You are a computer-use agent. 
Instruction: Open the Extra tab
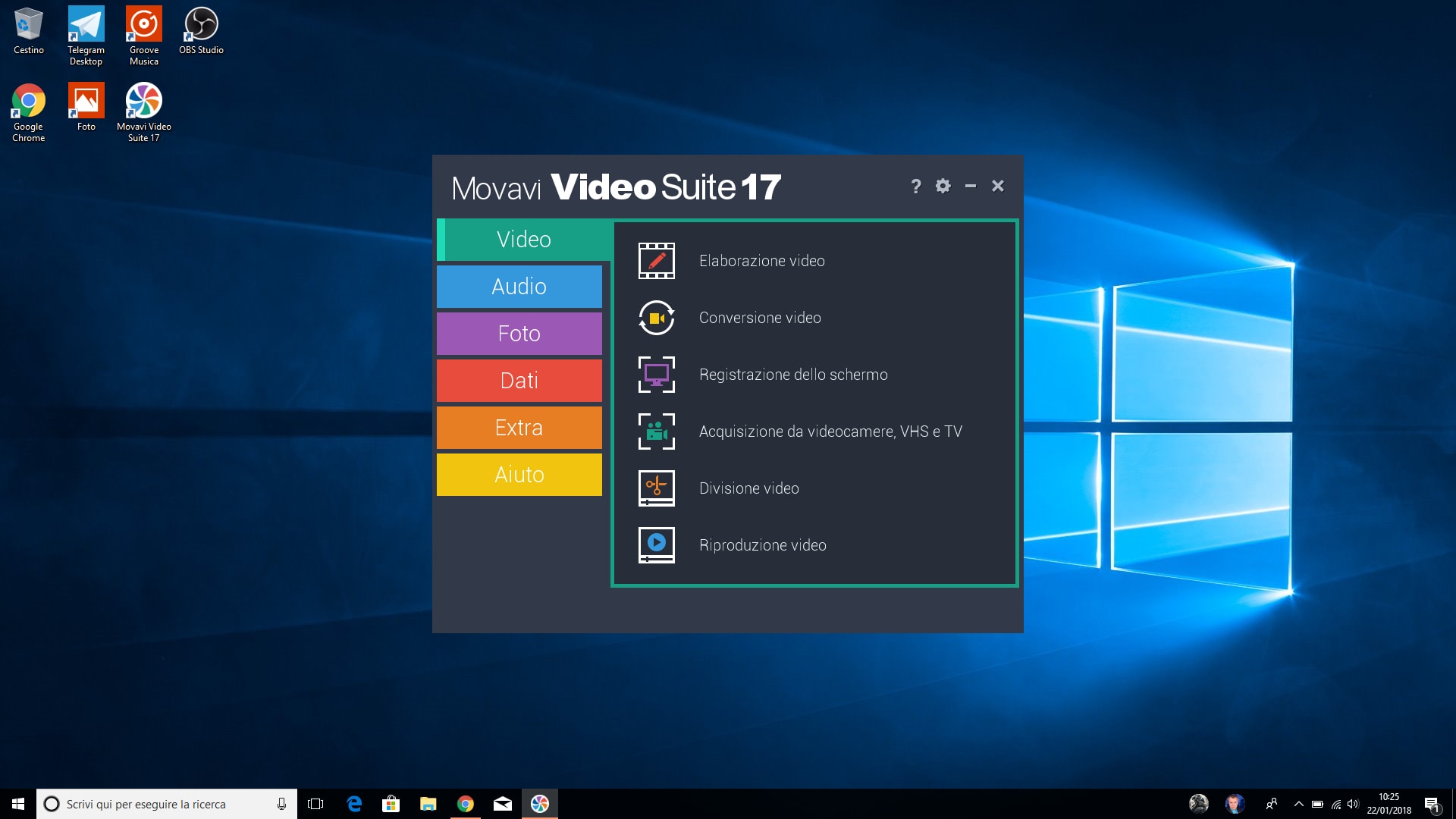click(x=519, y=428)
